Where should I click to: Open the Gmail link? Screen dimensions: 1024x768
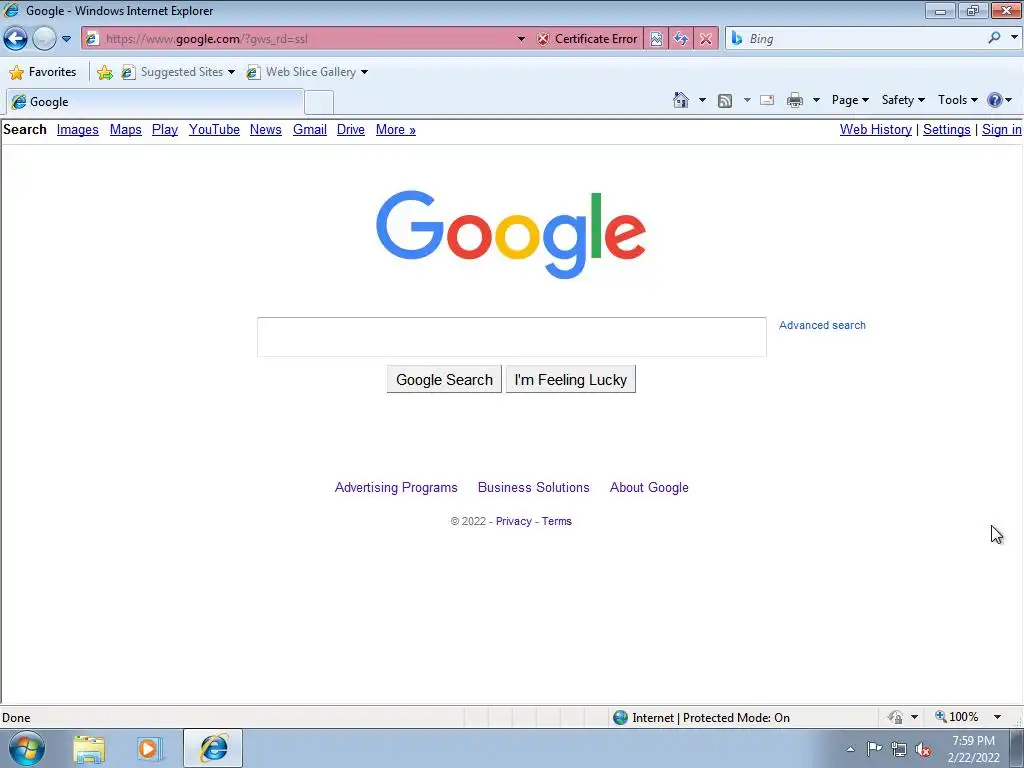pyautogui.click(x=310, y=129)
